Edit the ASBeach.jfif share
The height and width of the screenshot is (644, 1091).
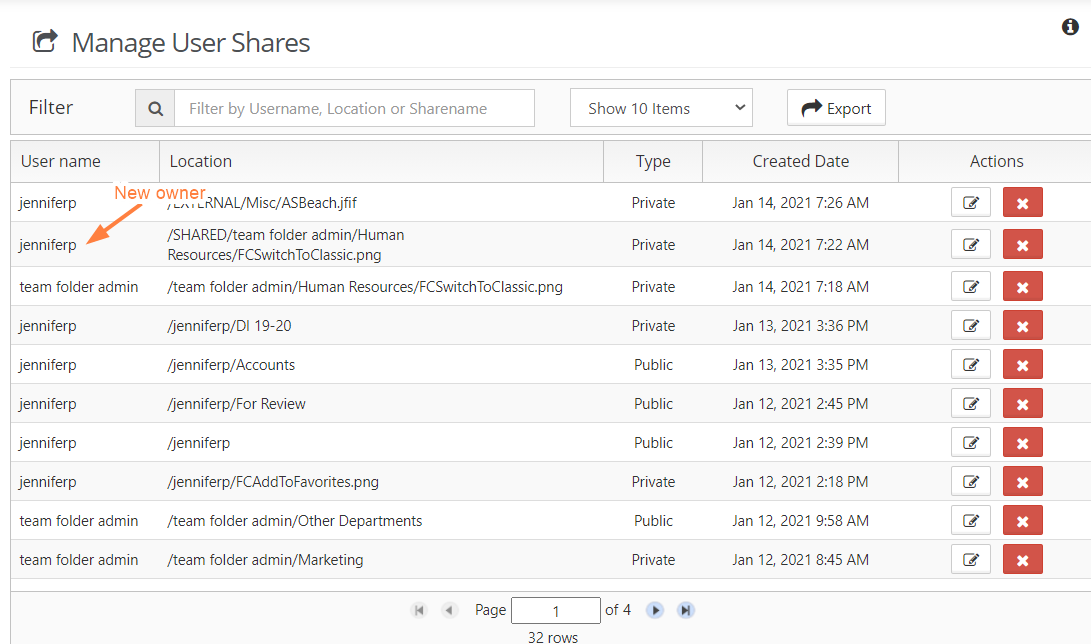pyautogui.click(x=970, y=203)
